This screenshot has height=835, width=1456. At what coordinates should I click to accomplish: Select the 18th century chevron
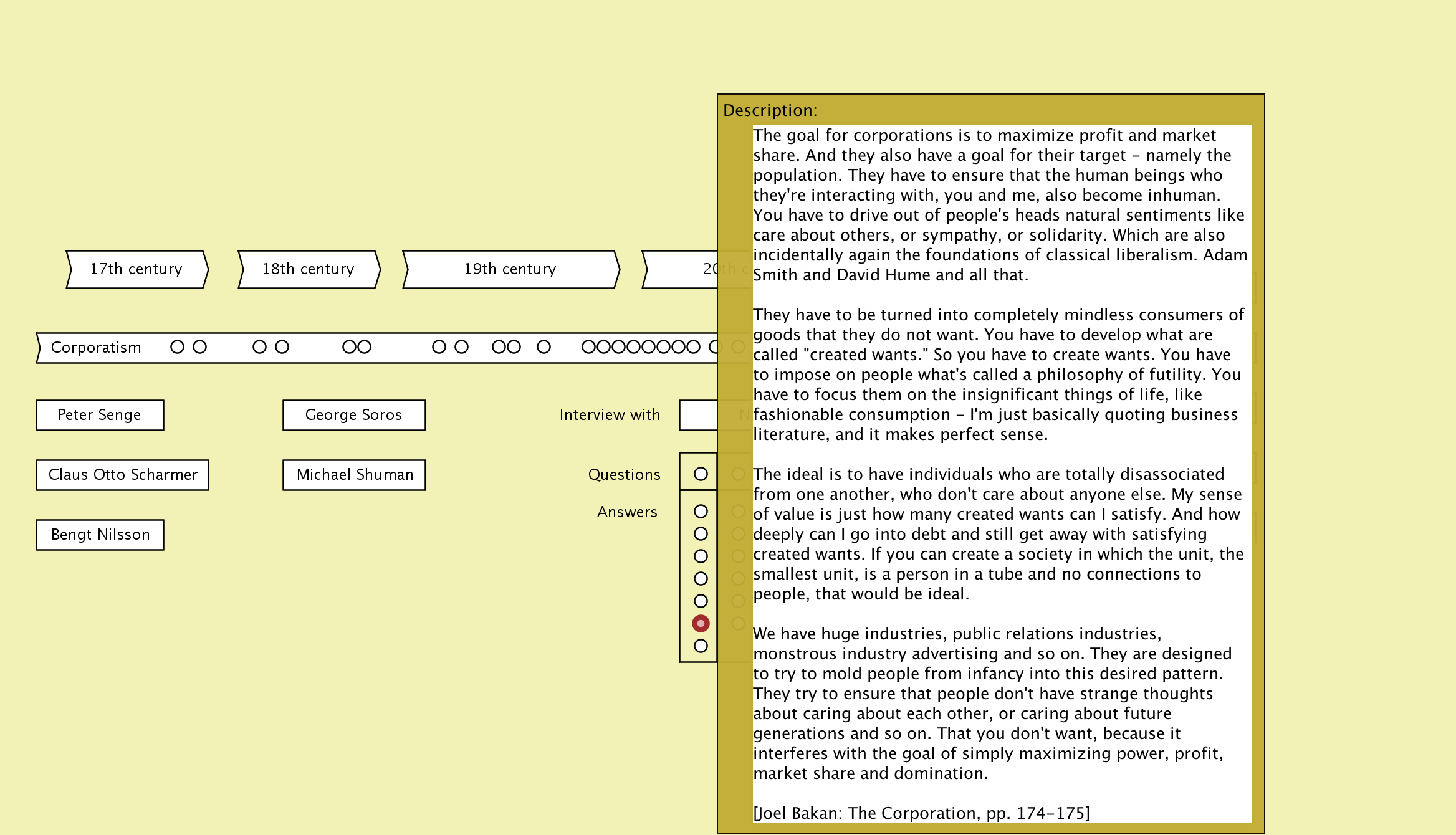(x=309, y=269)
